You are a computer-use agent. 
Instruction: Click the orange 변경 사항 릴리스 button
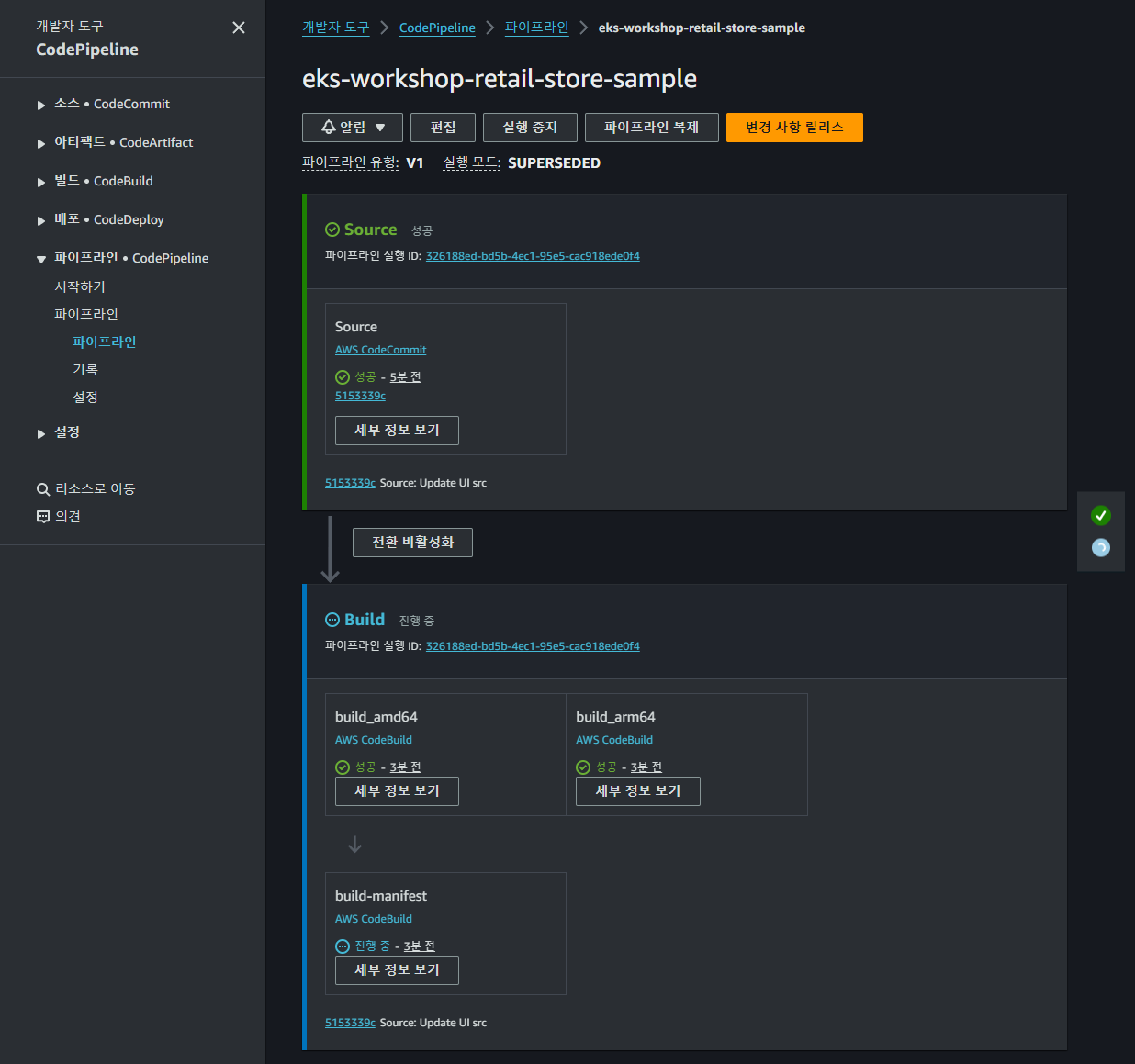coord(794,128)
